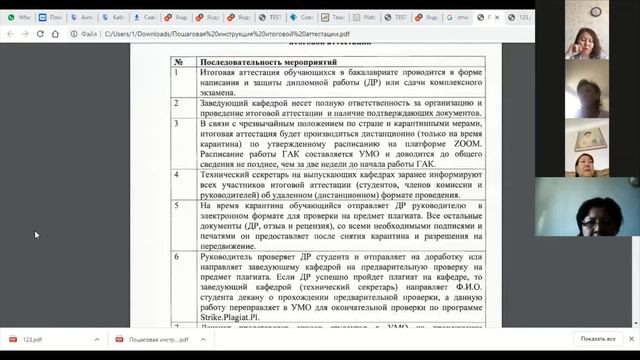Open the Каб tab
This screenshot has height=360, width=640.
point(113,18)
